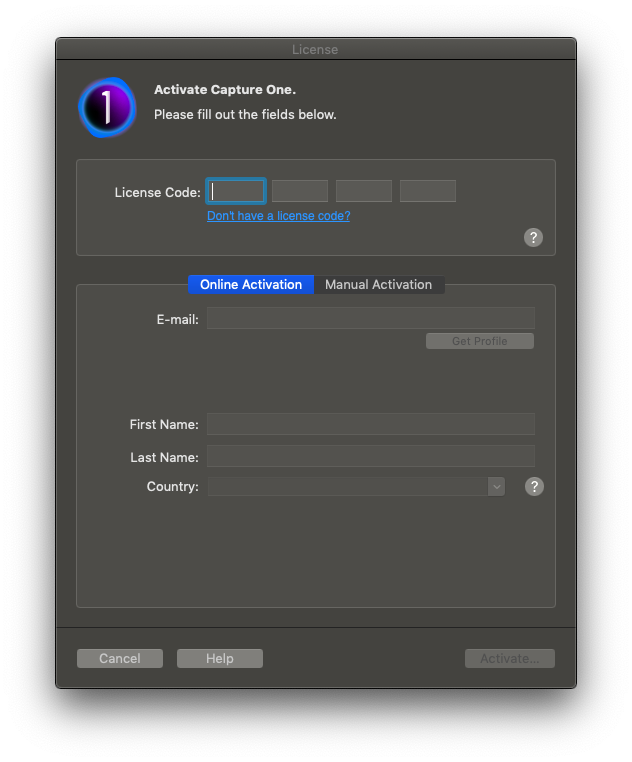Click the "Please fill out the fields below." text
Viewport: 632px width, 762px height.
point(245,115)
